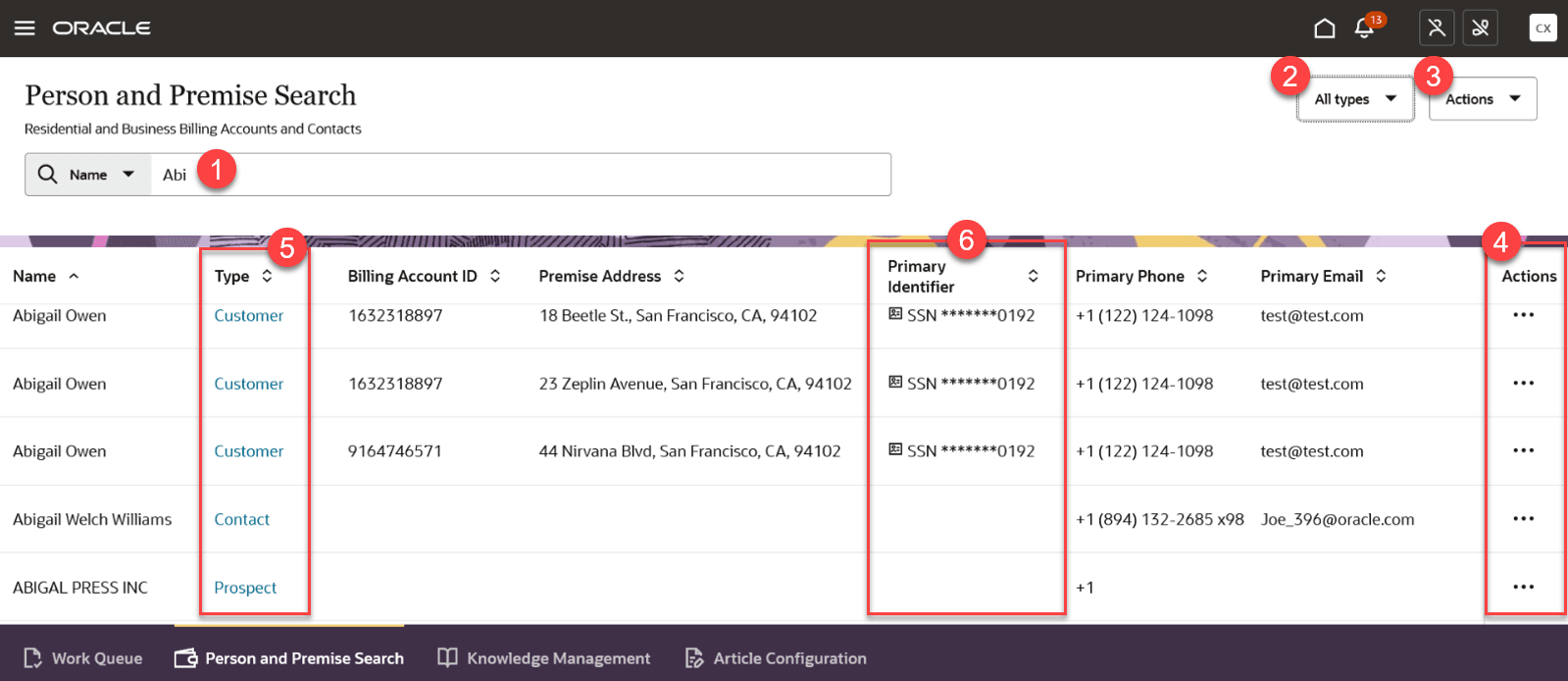Click the name ABIGAL PRESS INC
Image resolution: width=1568 pixels, height=681 pixels.
click(x=80, y=588)
